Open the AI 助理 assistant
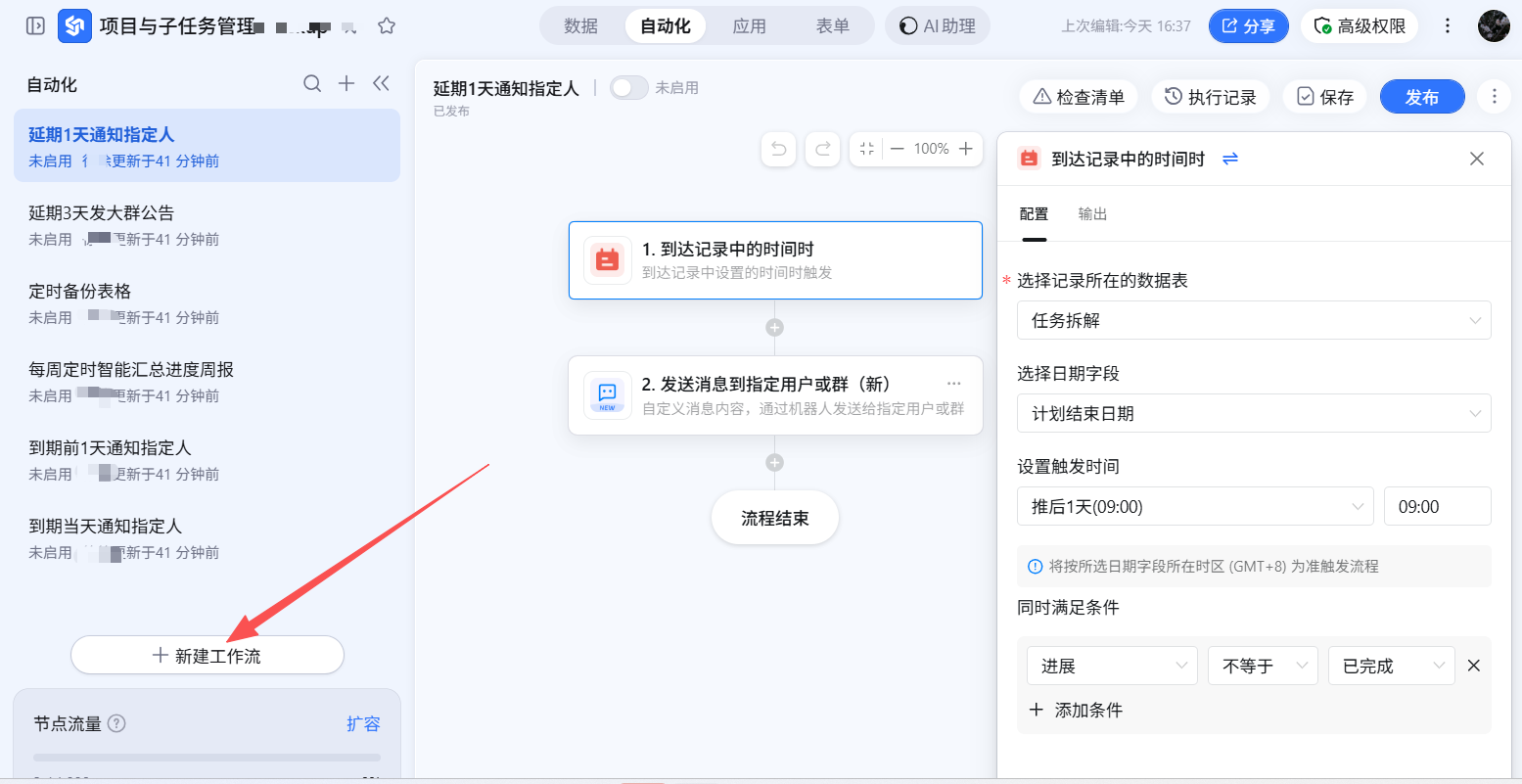The height and width of the screenshot is (784, 1522). click(x=938, y=26)
